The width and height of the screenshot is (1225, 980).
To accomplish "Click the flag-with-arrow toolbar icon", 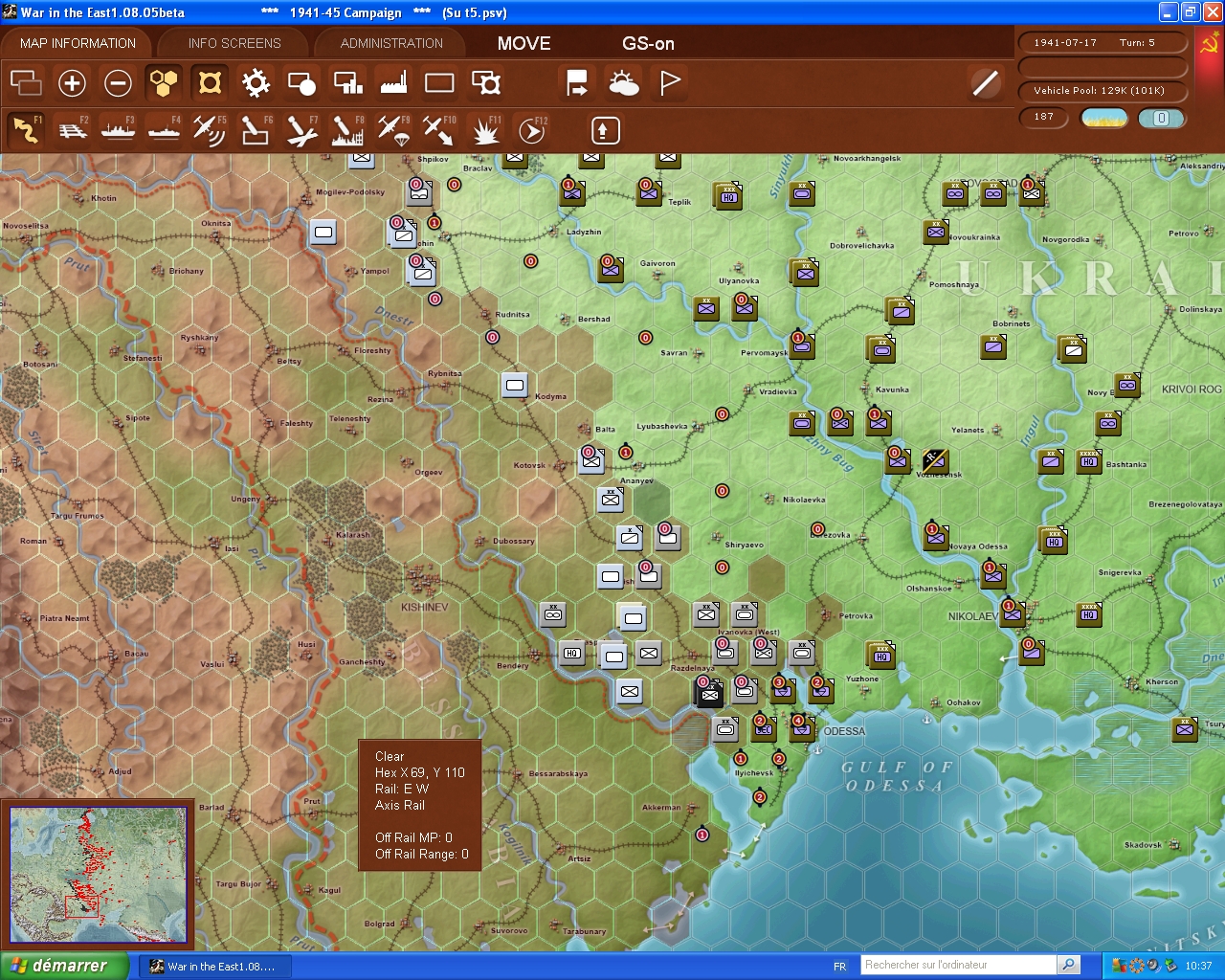I will (577, 83).
